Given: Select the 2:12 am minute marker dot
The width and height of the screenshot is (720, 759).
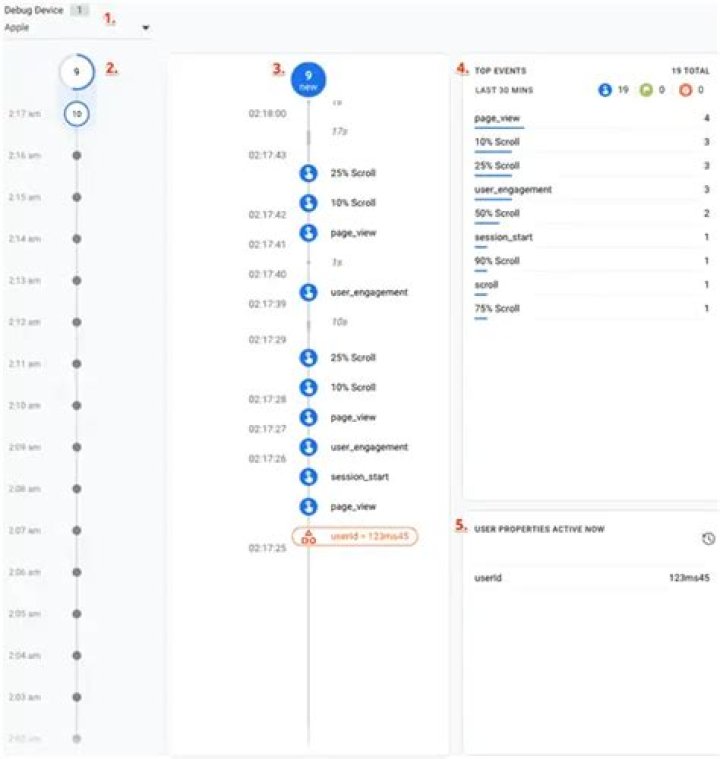Looking at the screenshot, I should tap(77, 322).
